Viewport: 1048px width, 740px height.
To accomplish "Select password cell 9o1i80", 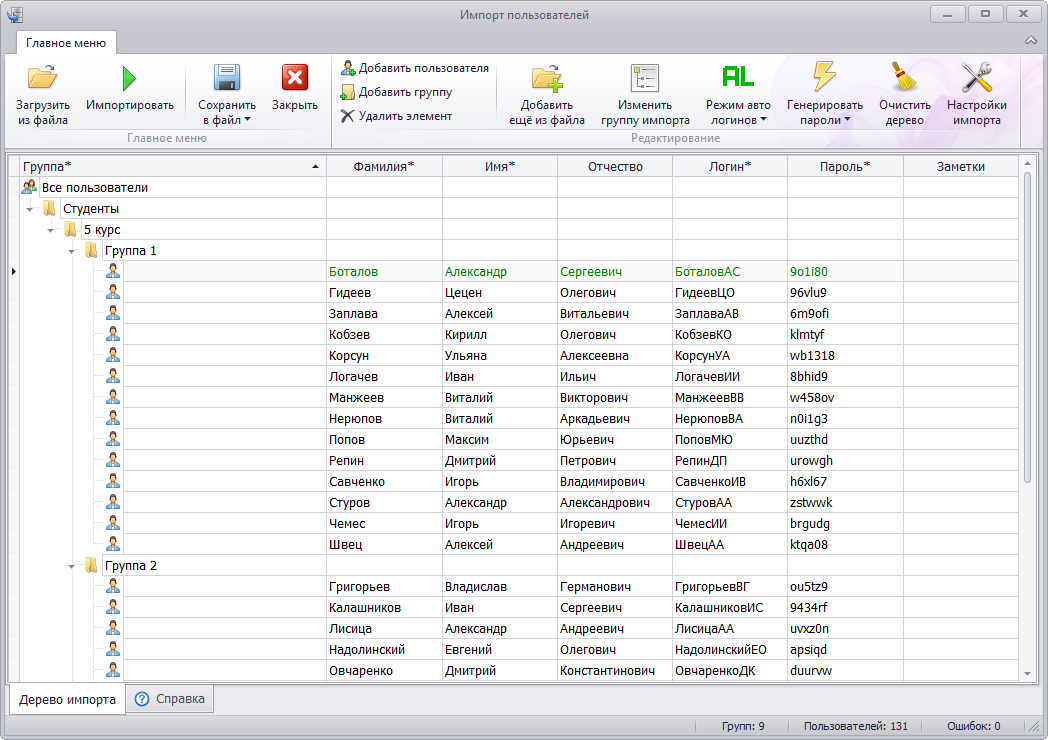I will [845, 271].
